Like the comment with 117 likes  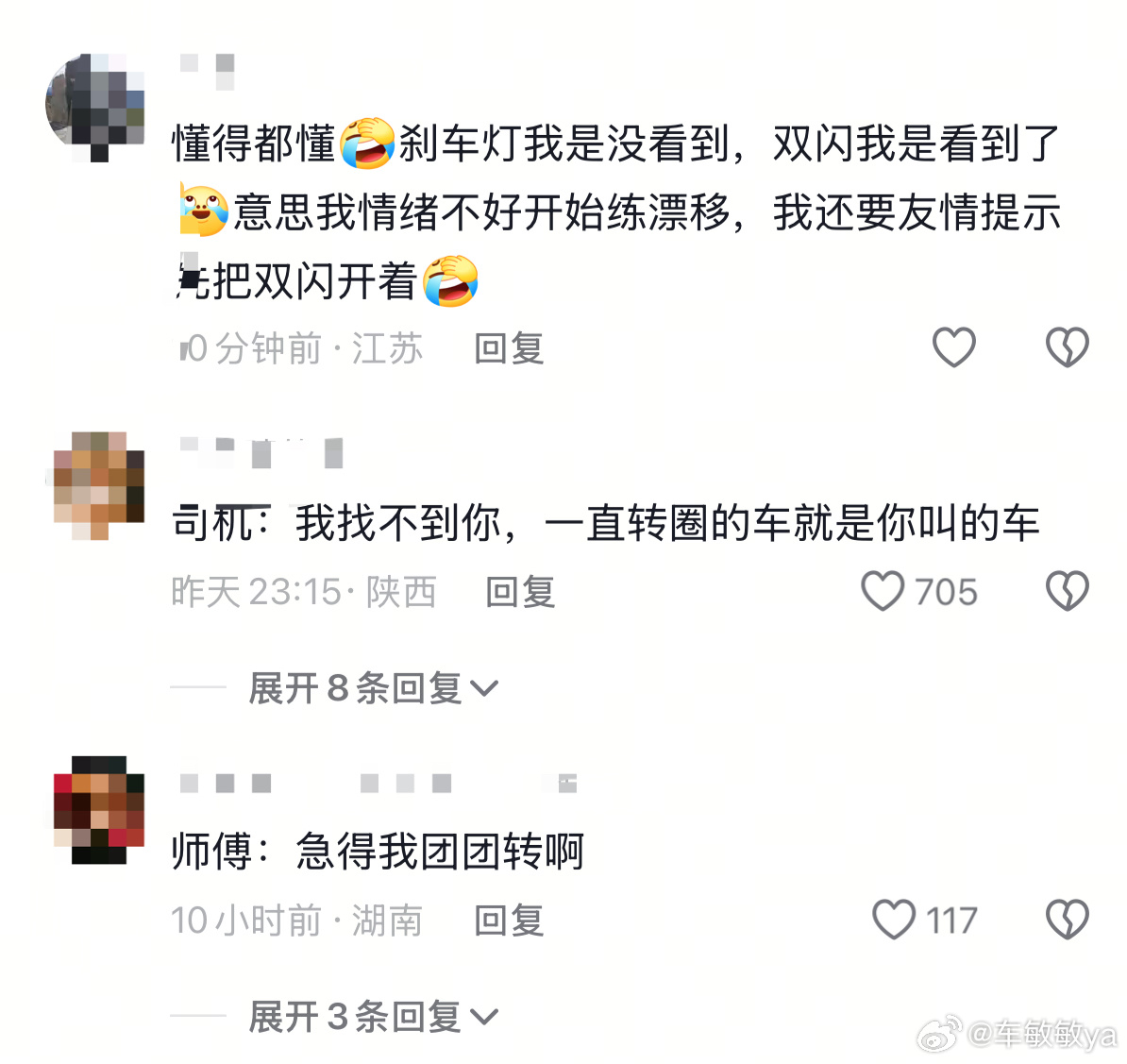click(894, 920)
